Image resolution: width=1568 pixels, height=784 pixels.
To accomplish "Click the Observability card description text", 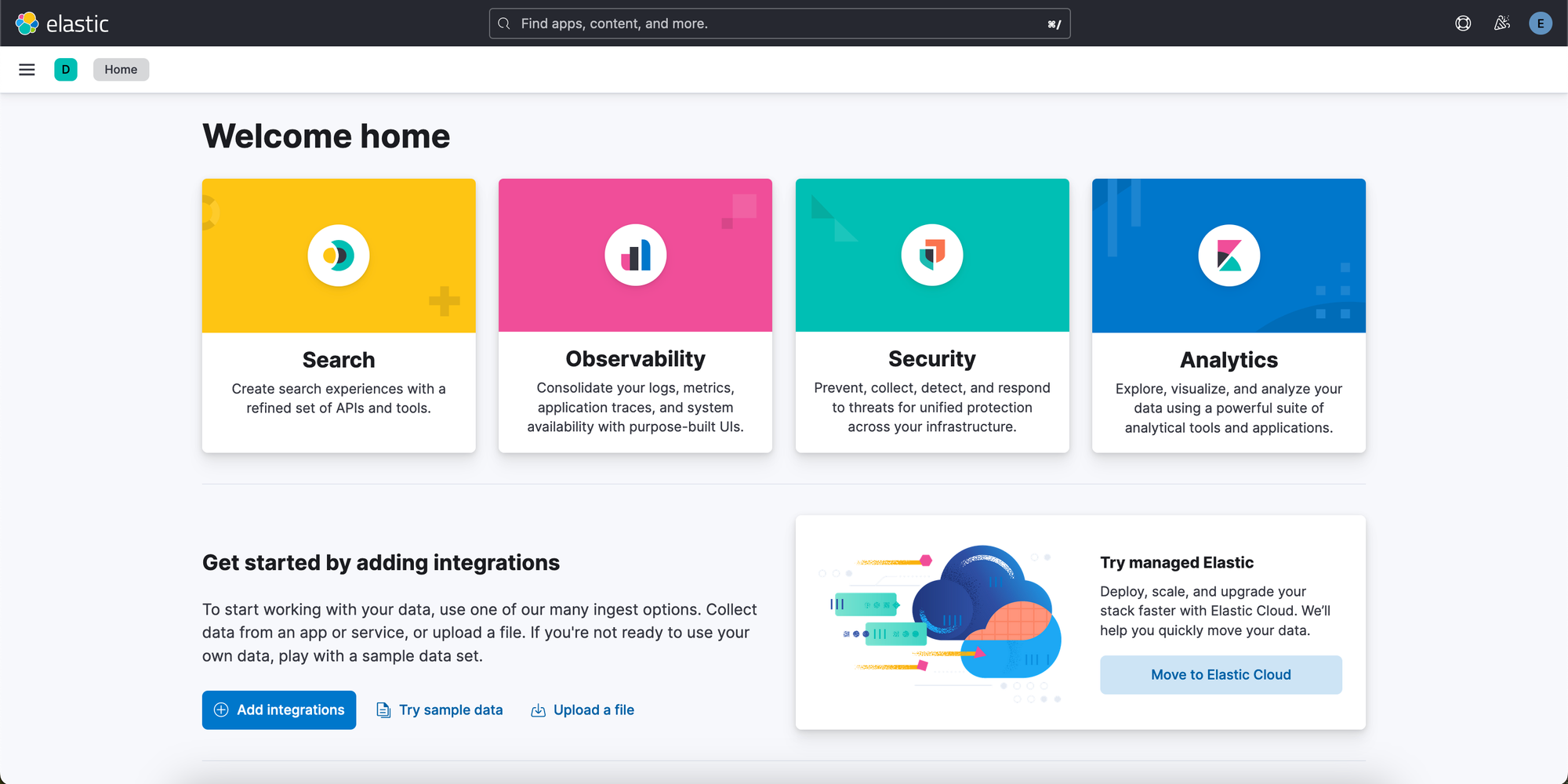I will coord(636,408).
